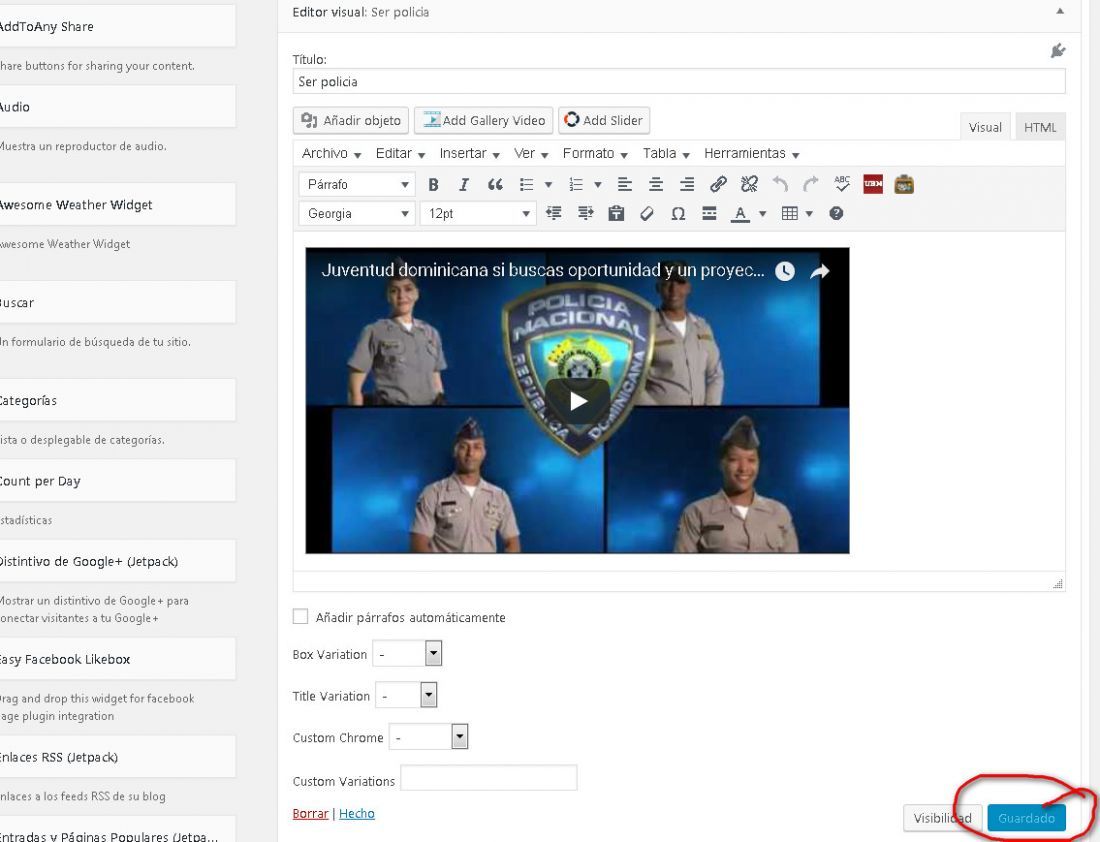The width and height of the screenshot is (1100, 842).
Task: Click the briefcase toolbar icon
Action: 904,184
